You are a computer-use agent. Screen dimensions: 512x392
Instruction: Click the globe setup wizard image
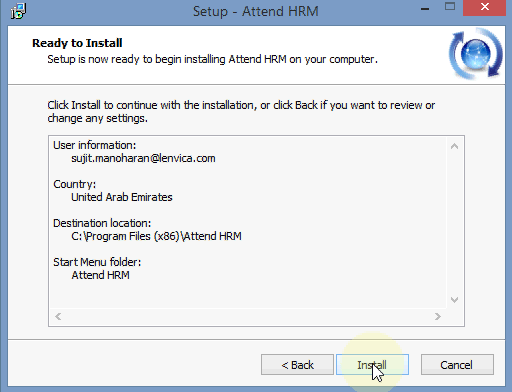(476, 54)
